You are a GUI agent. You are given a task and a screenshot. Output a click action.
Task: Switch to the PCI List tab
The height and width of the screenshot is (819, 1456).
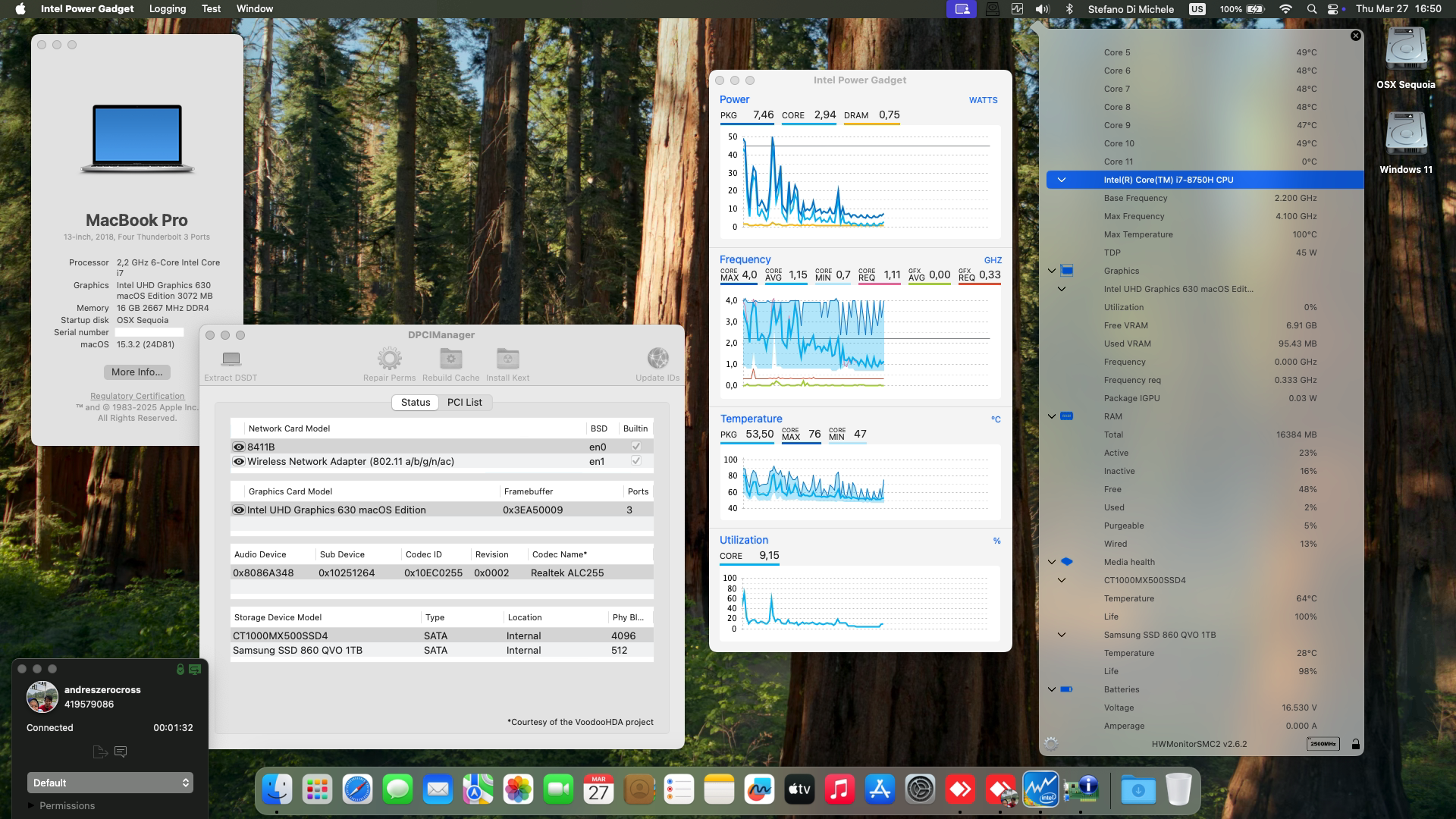tap(465, 402)
